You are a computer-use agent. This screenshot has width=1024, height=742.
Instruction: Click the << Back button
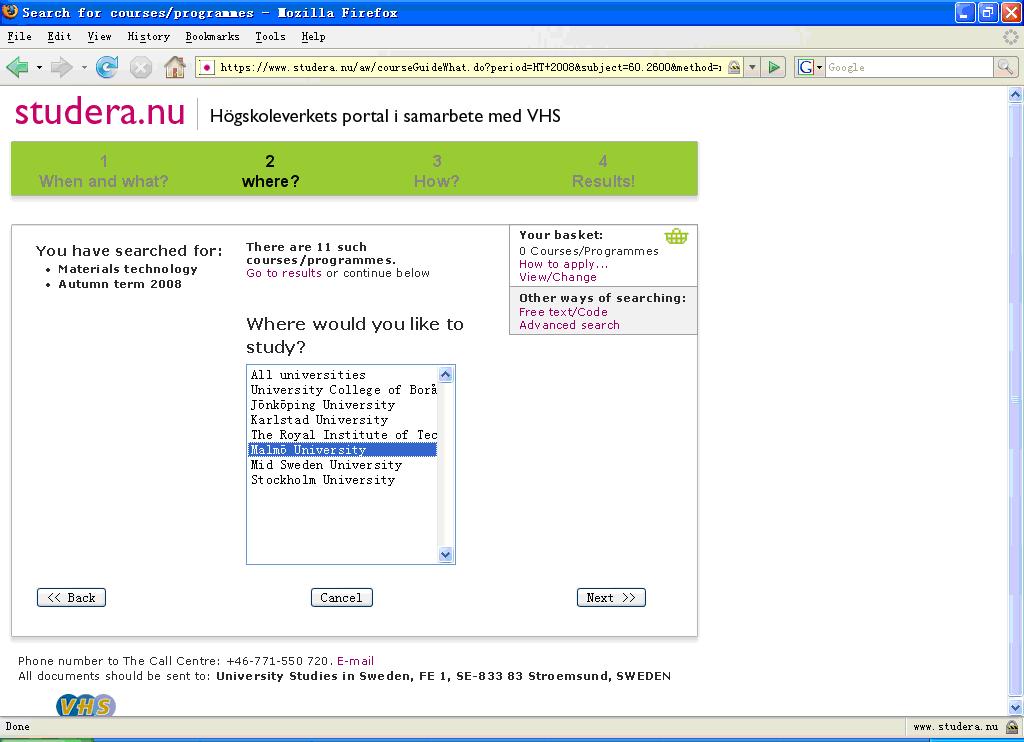click(x=71, y=598)
